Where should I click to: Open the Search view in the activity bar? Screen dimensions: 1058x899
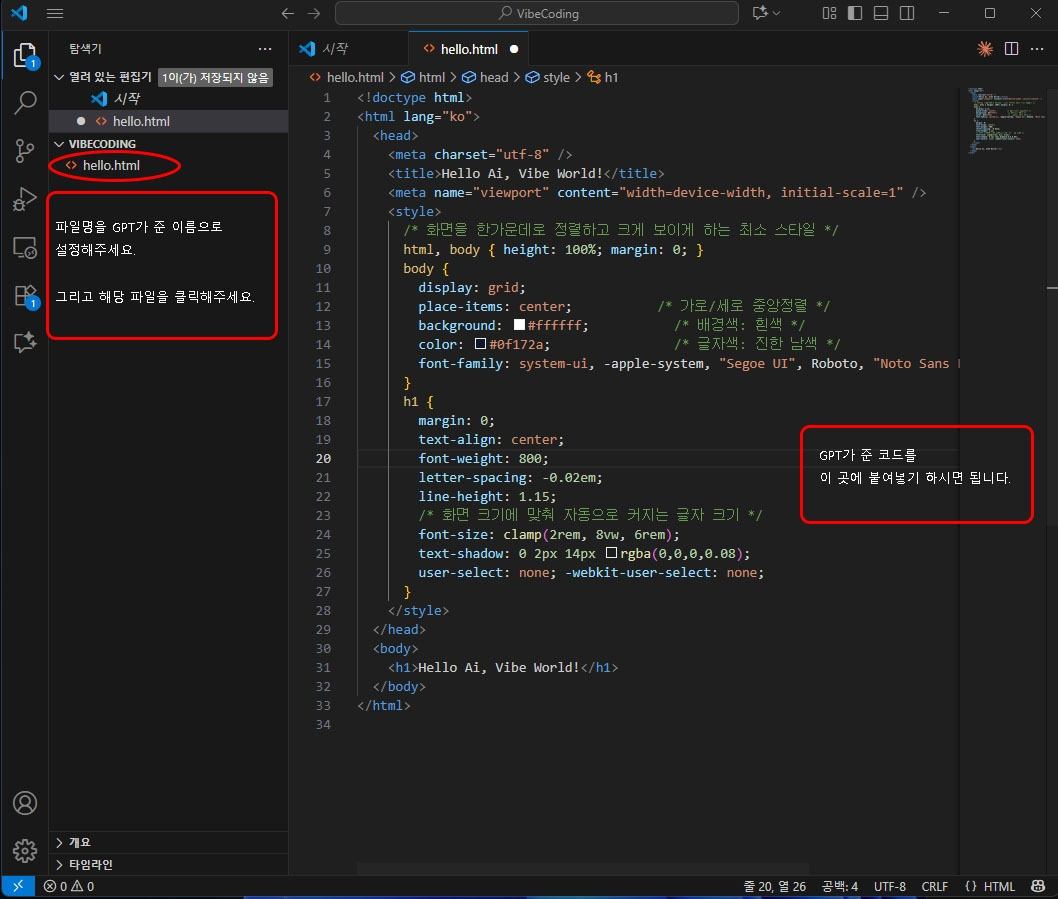pos(25,102)
